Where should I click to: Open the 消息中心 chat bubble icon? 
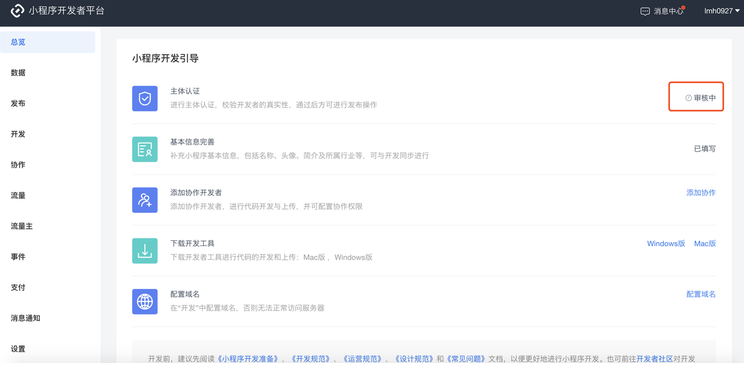click(645, 11)
